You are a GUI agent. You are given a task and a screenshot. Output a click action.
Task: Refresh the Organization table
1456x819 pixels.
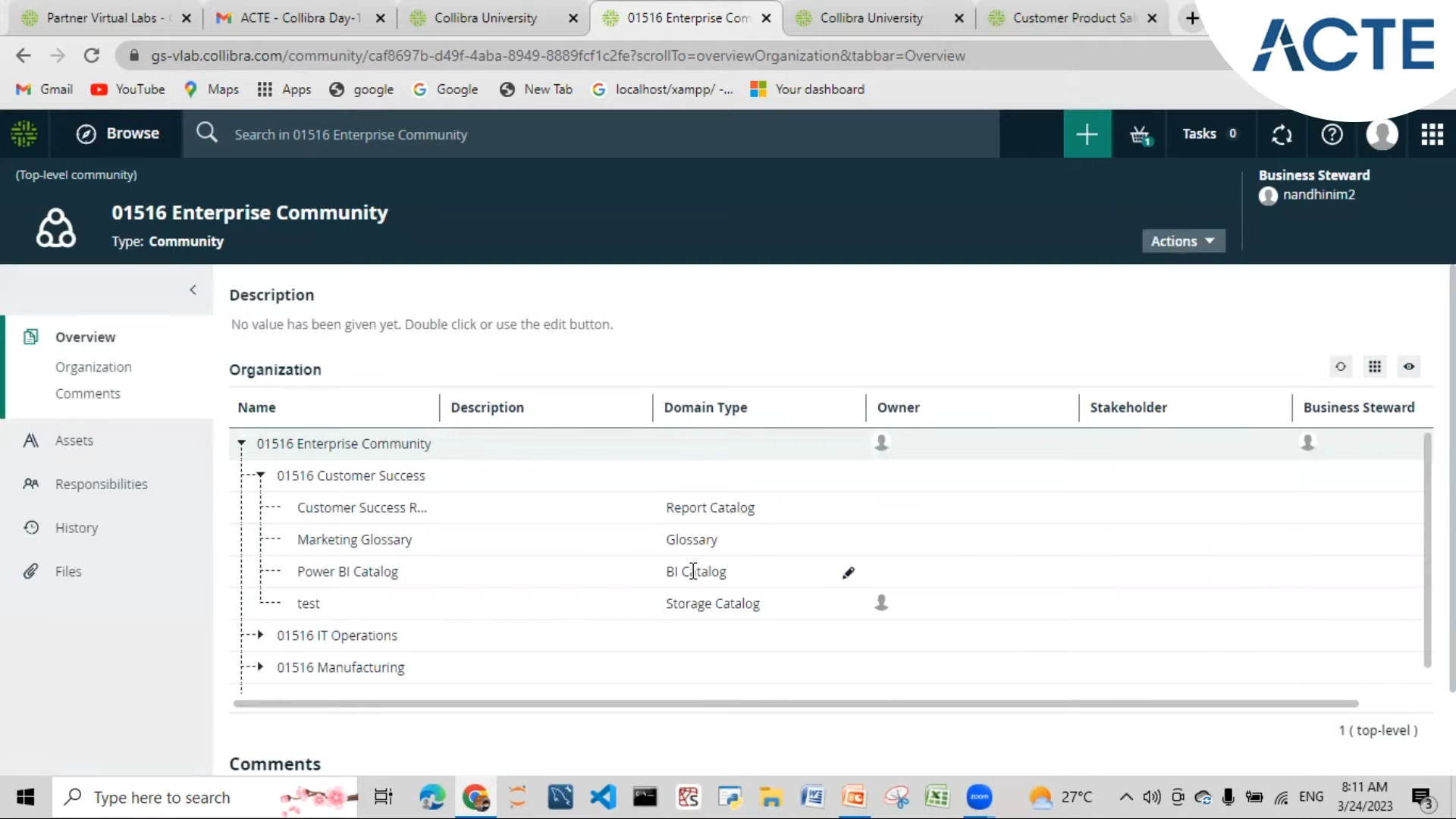pyautogui.click(x=1341, y=366)
